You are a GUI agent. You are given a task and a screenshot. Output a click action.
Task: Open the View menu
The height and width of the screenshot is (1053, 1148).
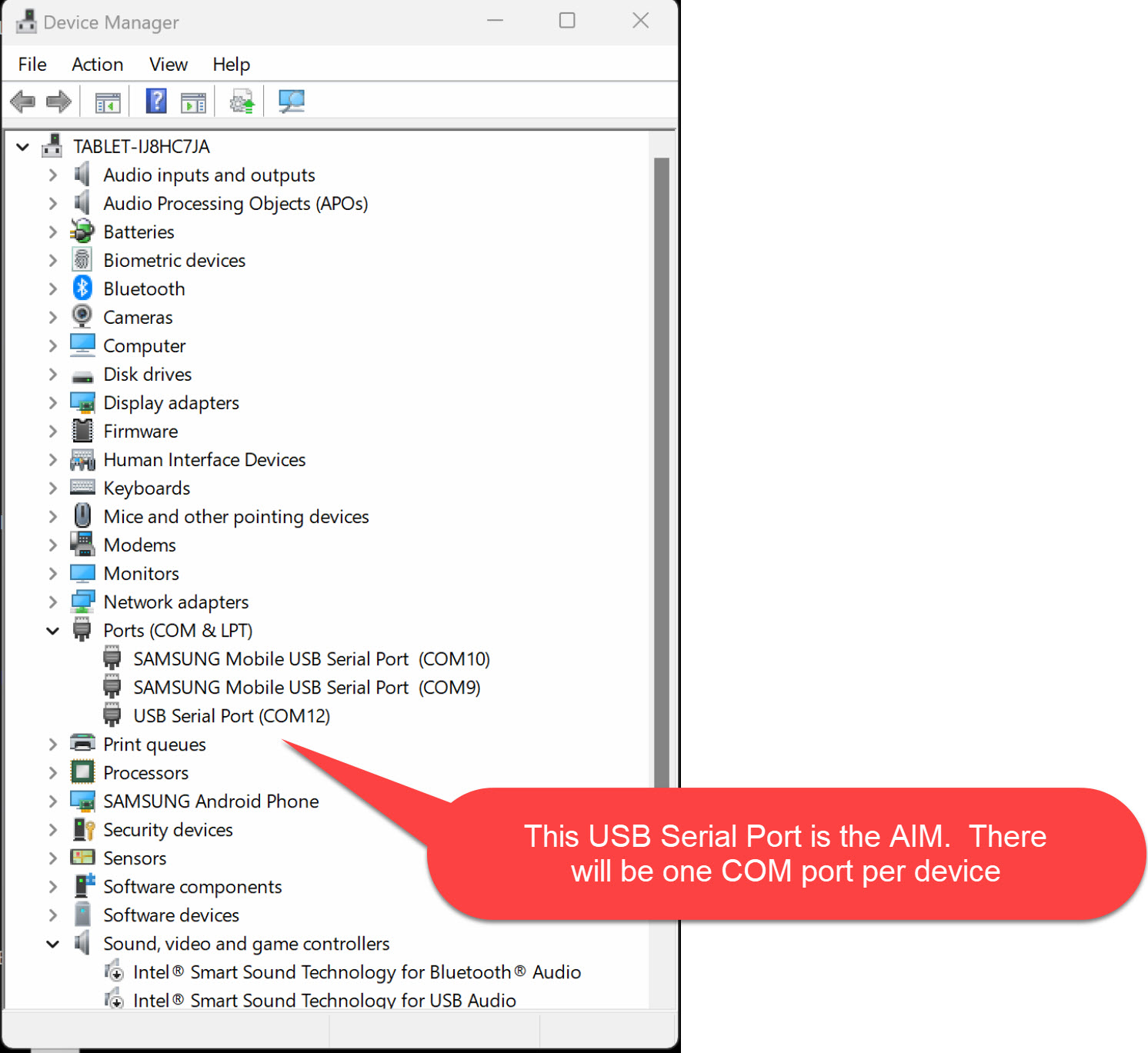click(x=169, y=65)
